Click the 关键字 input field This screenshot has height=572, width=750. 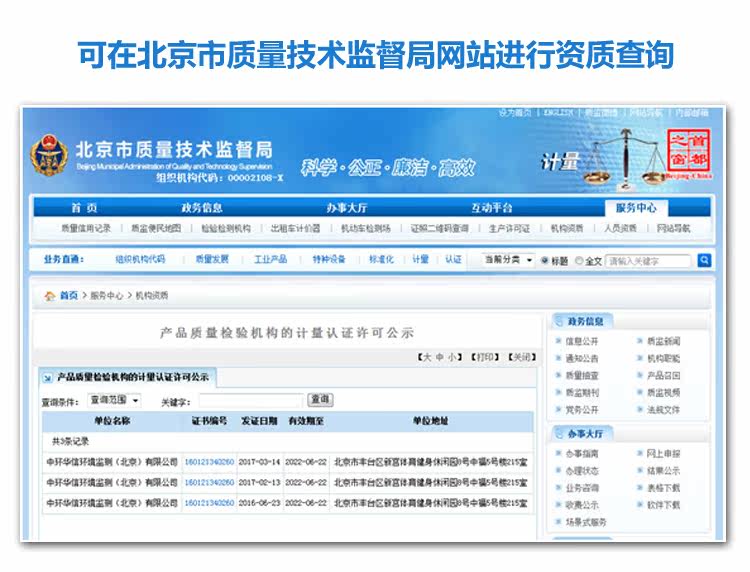tap(251, 400)
